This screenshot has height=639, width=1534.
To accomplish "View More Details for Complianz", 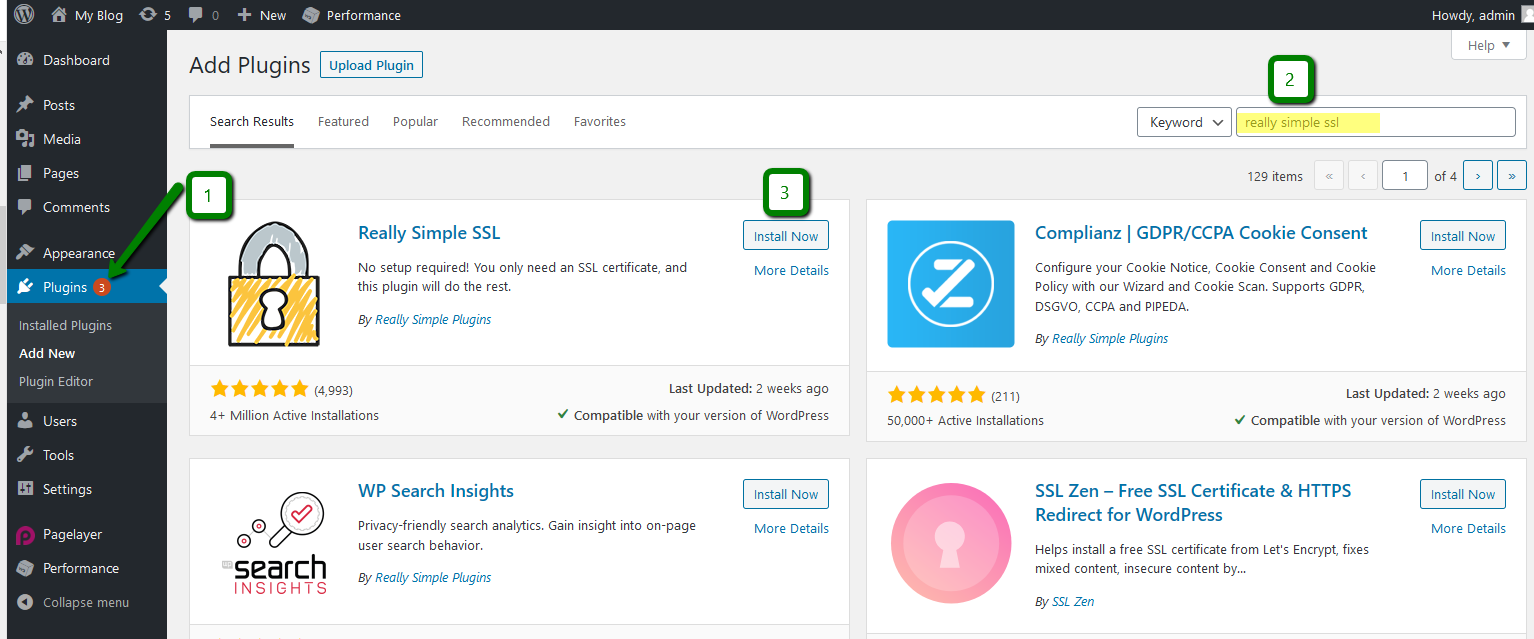I will (x=1468, y=270).
